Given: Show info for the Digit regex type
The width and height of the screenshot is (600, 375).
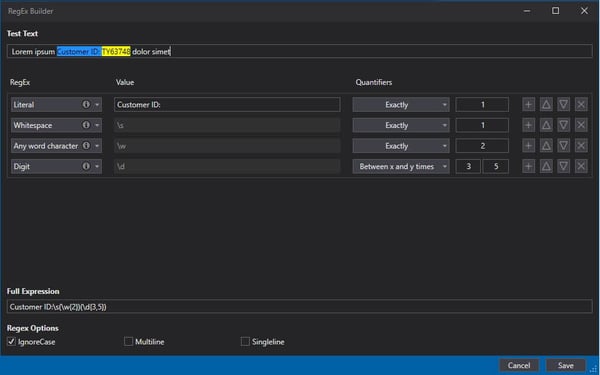Looking at the screenshot, I should point(86,166).
